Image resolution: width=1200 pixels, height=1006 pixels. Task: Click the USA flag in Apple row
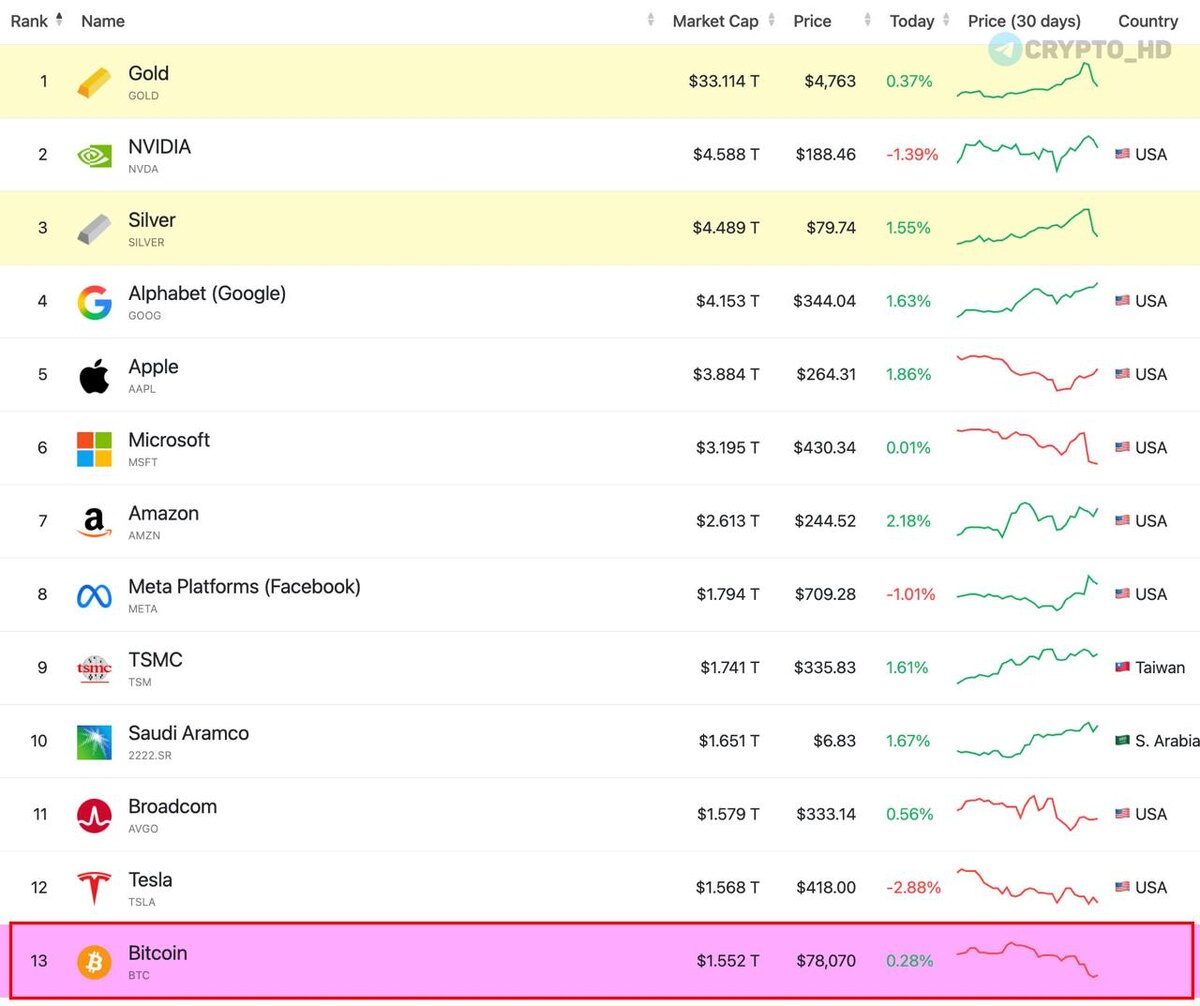pos(1122,374)
